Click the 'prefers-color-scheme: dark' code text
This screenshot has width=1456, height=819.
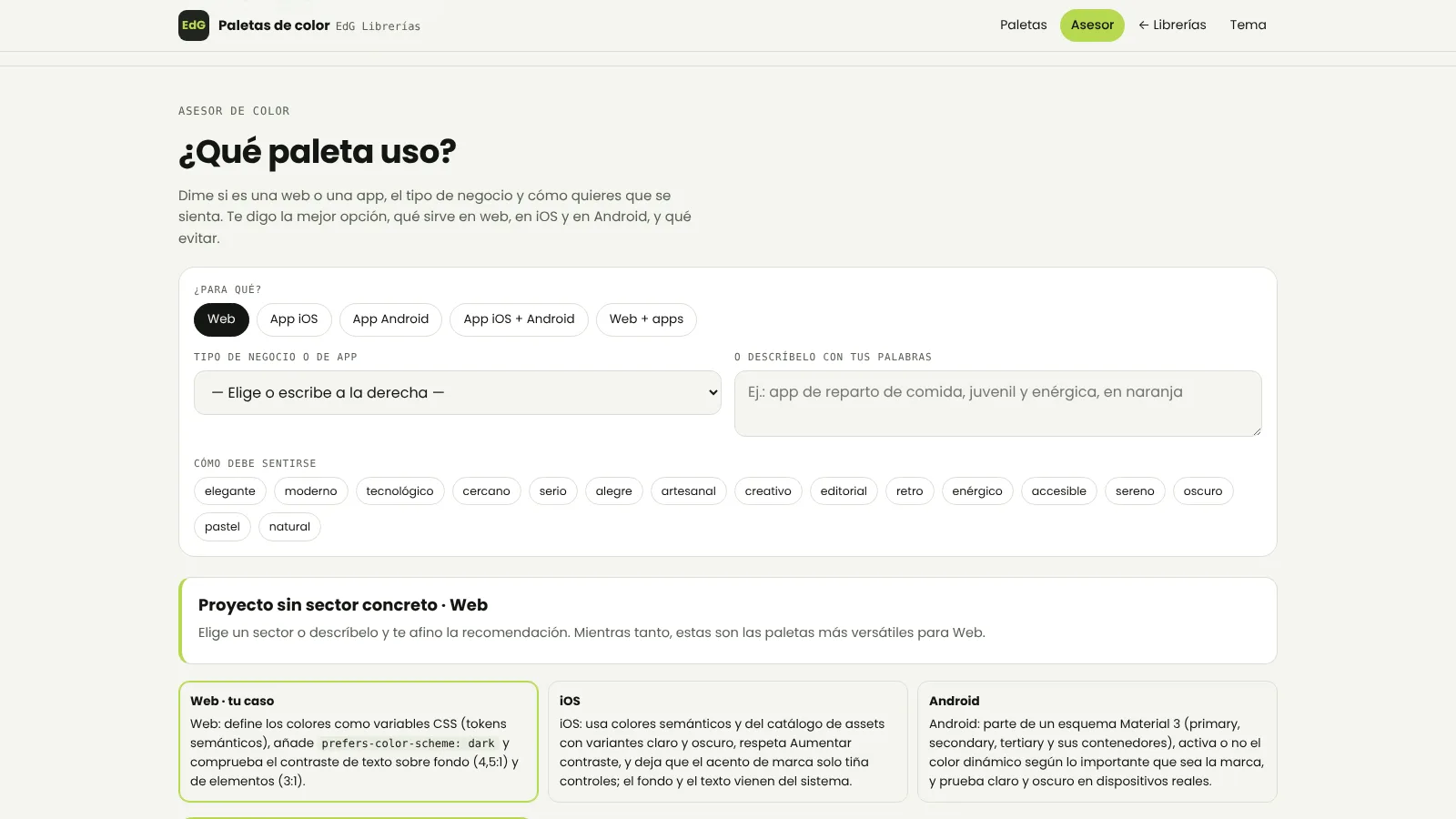[x=408, y=743]
